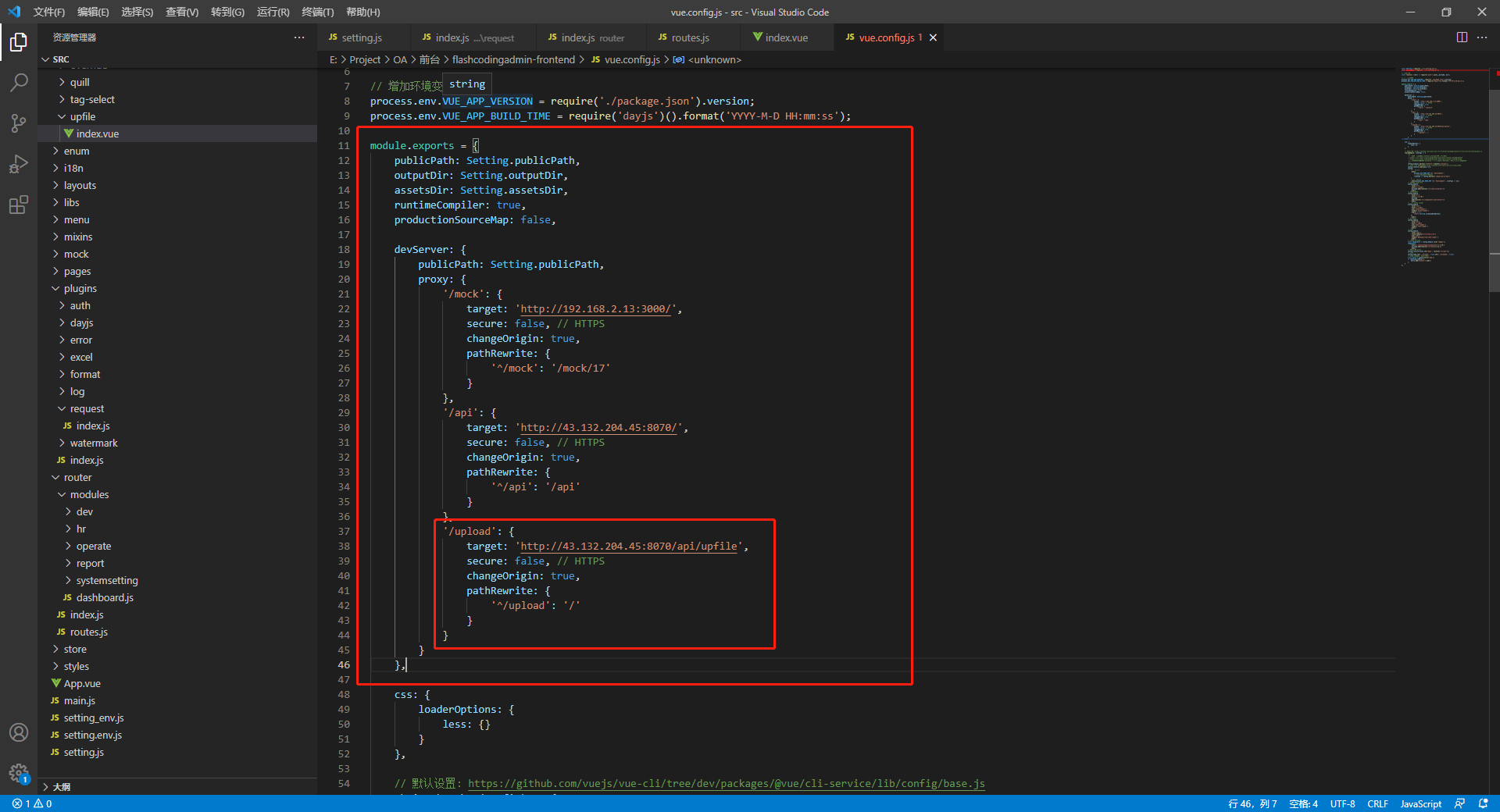Viewport: 1500px width, 812px height.
Task: Open App.vue file in explorer
Action: click(x=177, y=683)
